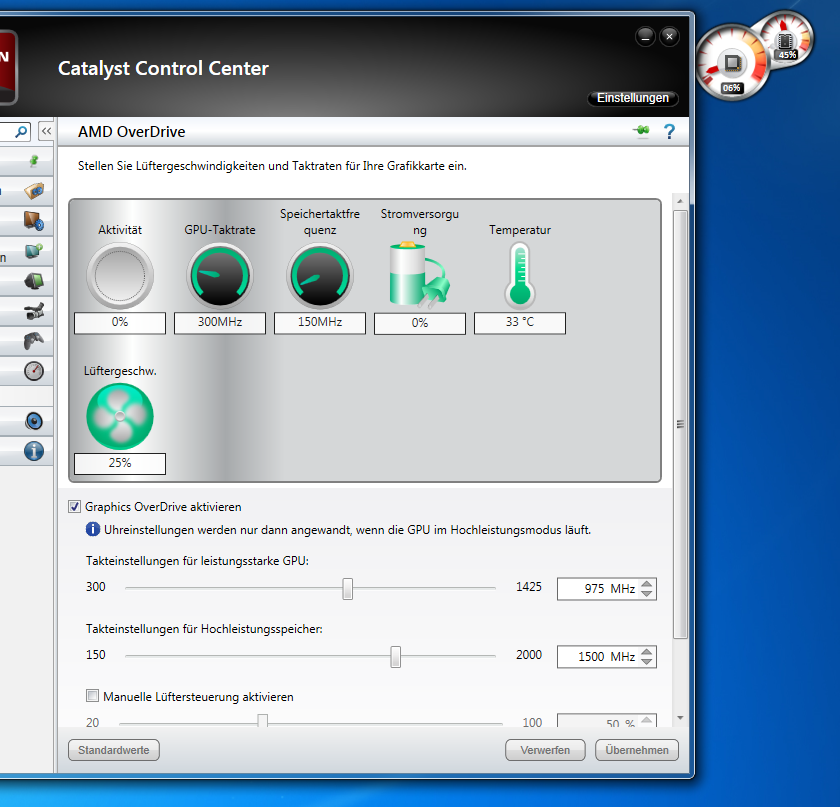Viewport: 840px width, 807px height.
Task: Decrease memory clock with down arrow
Action: [647, 661]
